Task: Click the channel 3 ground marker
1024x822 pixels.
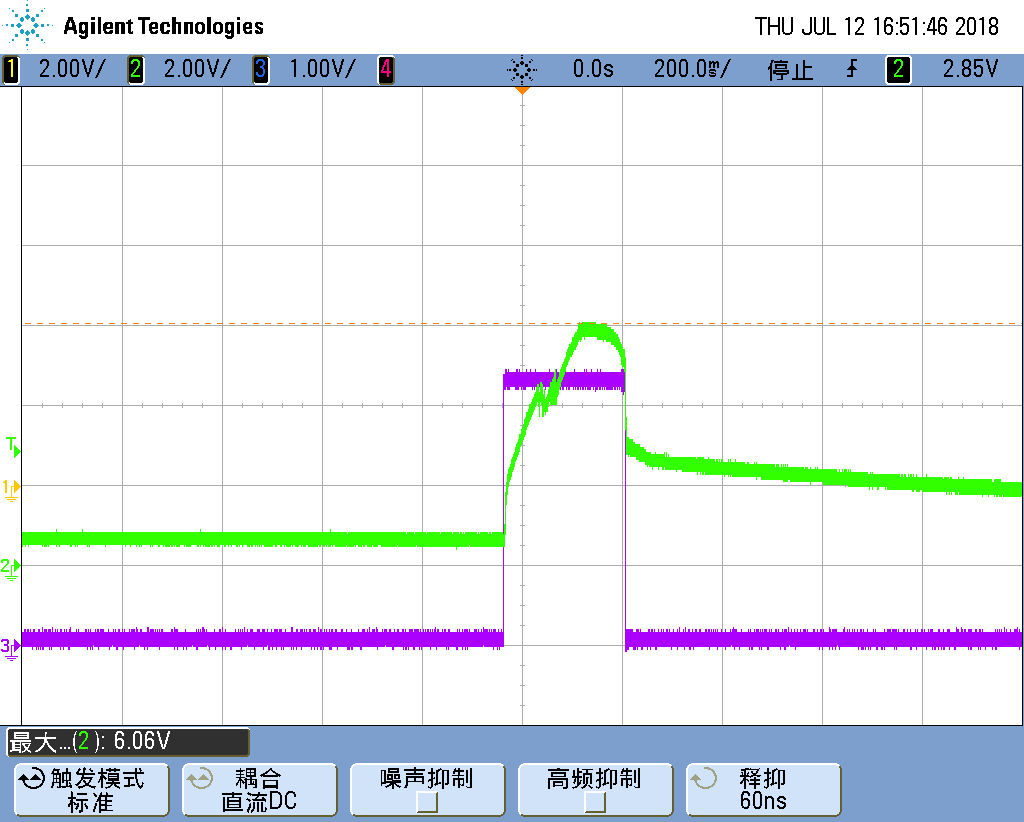Action: click(x=10, y=648)
